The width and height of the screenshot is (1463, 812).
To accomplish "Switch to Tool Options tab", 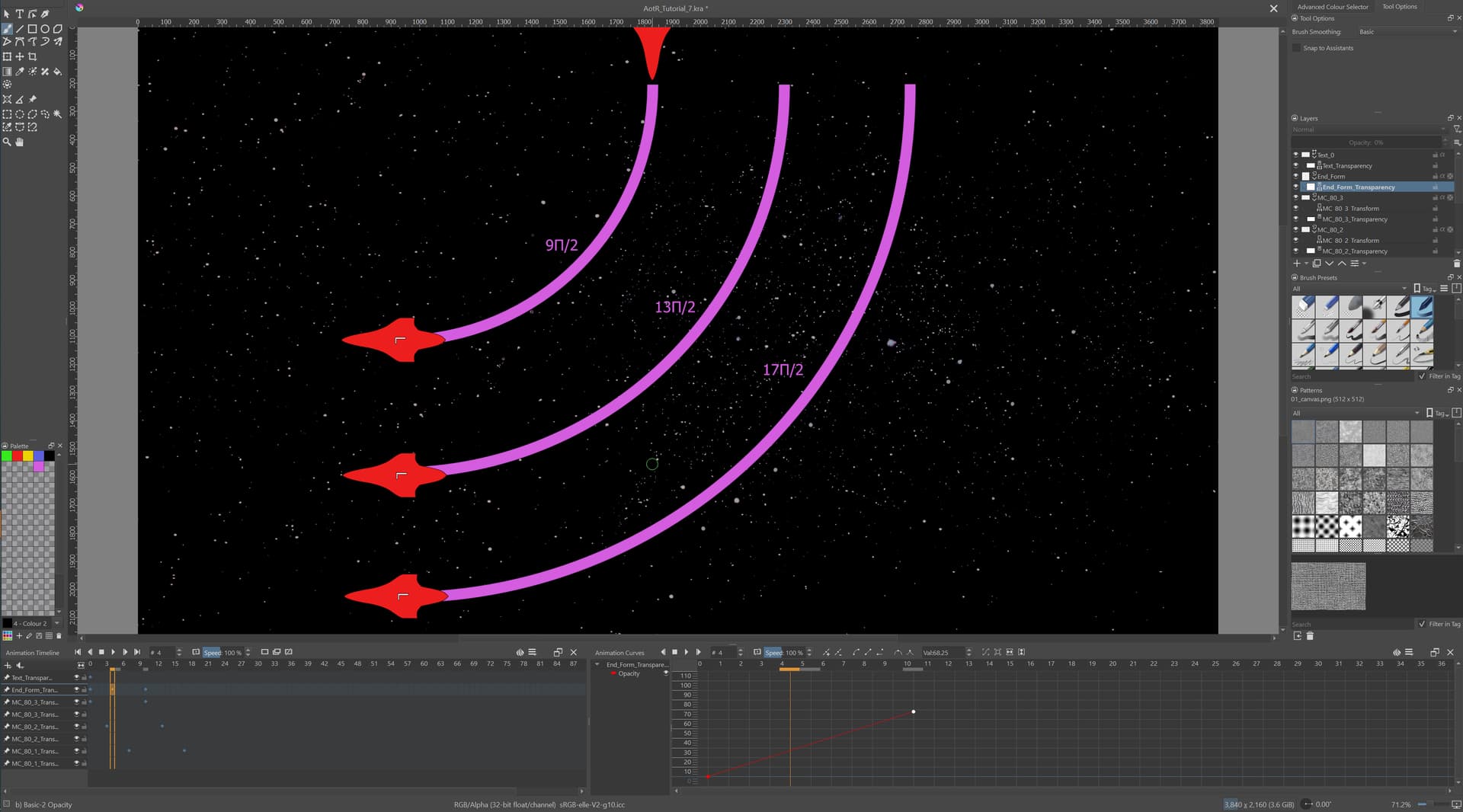I will tap(1400, 7).
